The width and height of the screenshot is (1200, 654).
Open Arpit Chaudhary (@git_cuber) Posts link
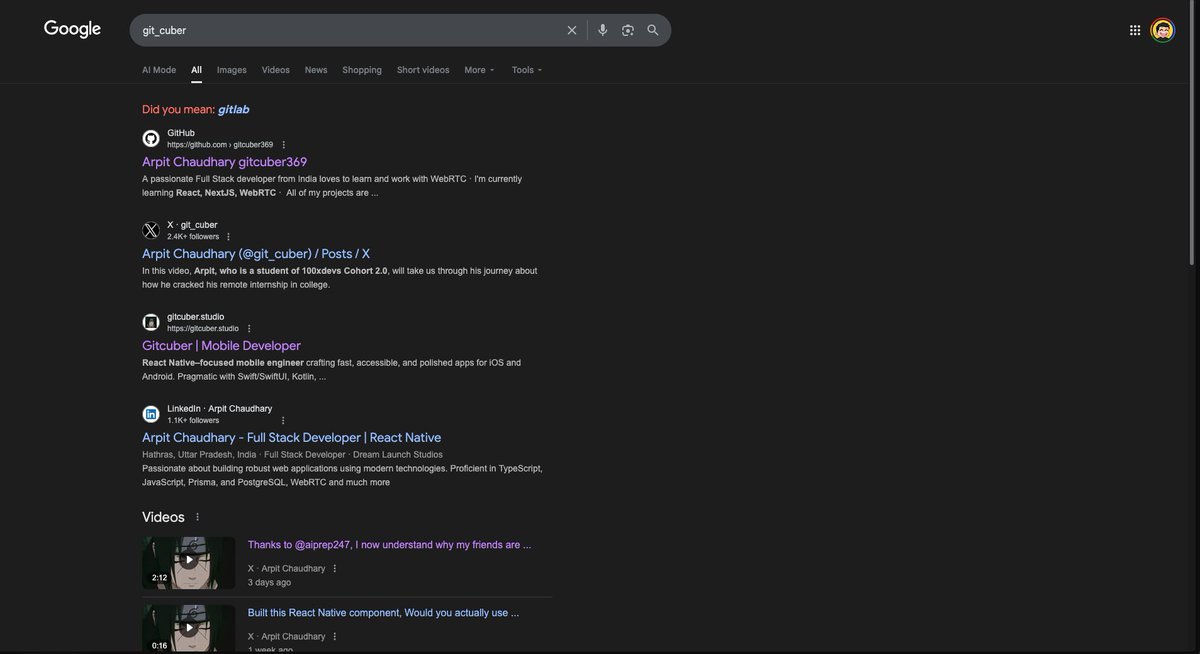point(256,254)
